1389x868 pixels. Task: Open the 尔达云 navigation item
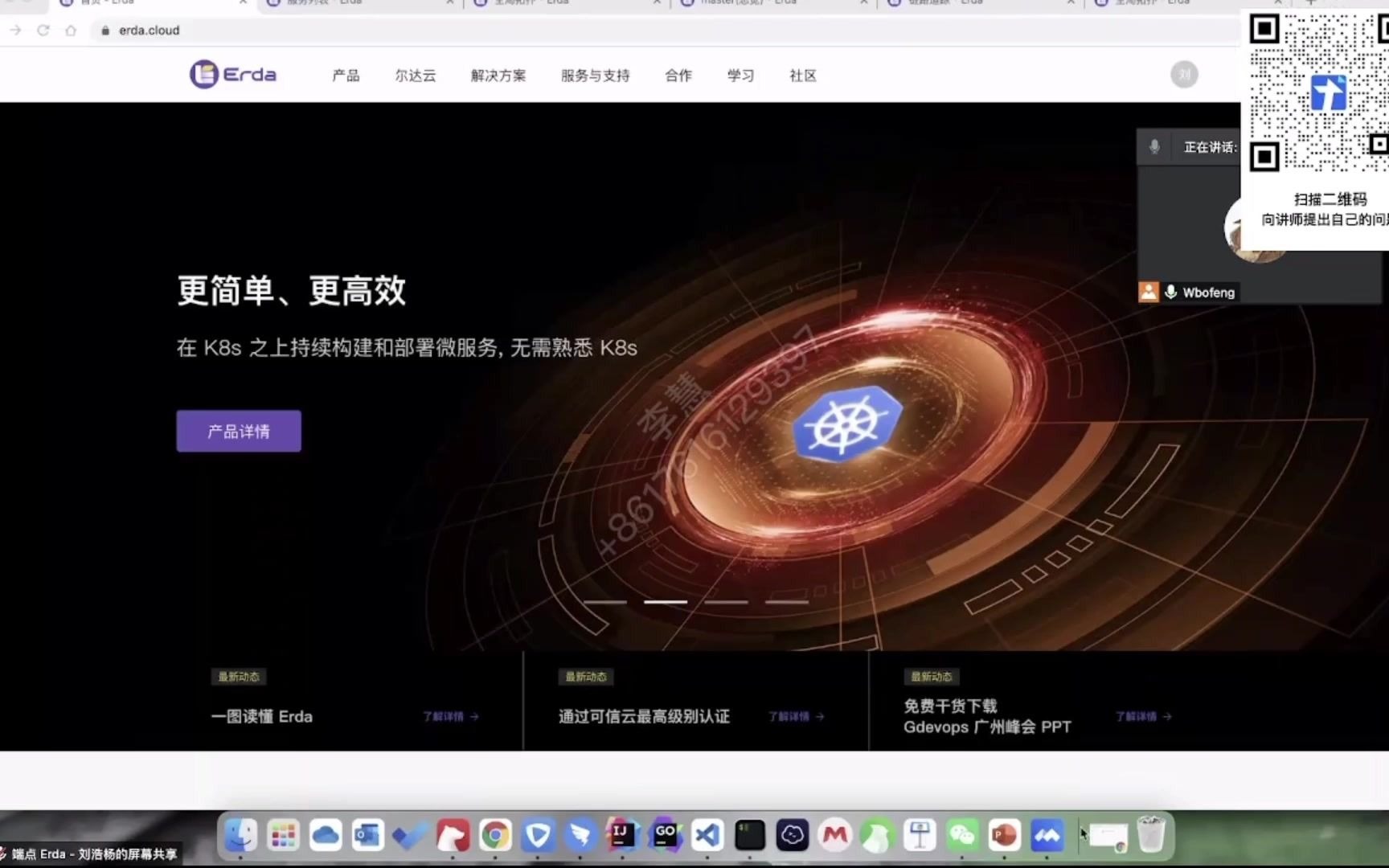coord(416,76)
